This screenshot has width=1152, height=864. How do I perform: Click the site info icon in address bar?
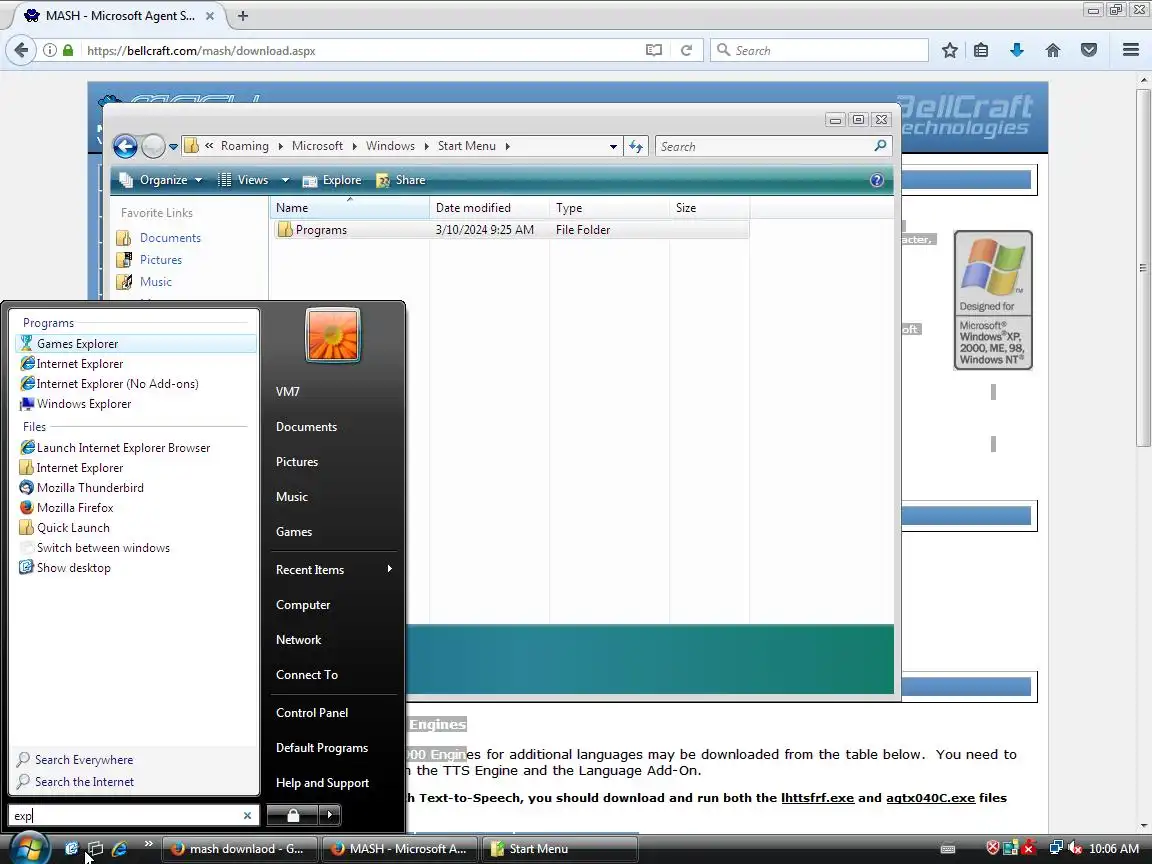pos(49,50)
